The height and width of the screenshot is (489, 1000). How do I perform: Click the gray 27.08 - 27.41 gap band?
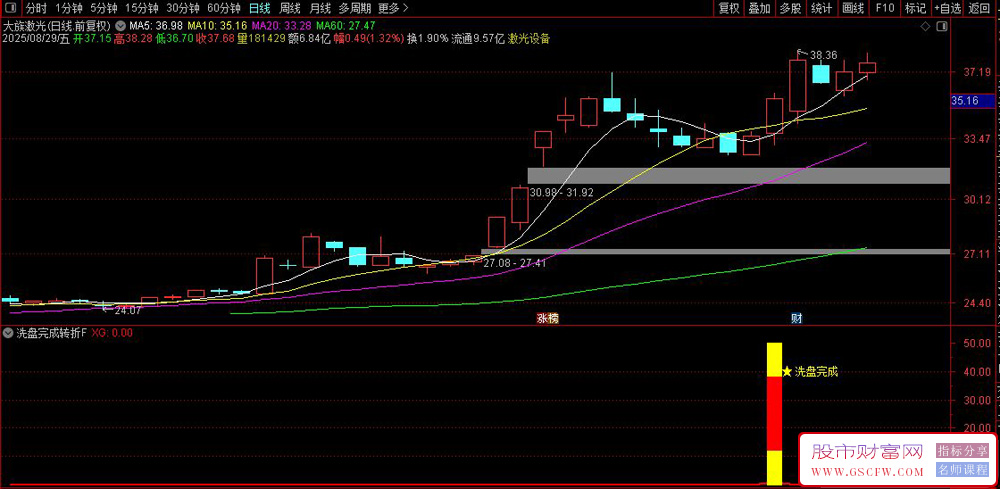click(x=715, y=252)
